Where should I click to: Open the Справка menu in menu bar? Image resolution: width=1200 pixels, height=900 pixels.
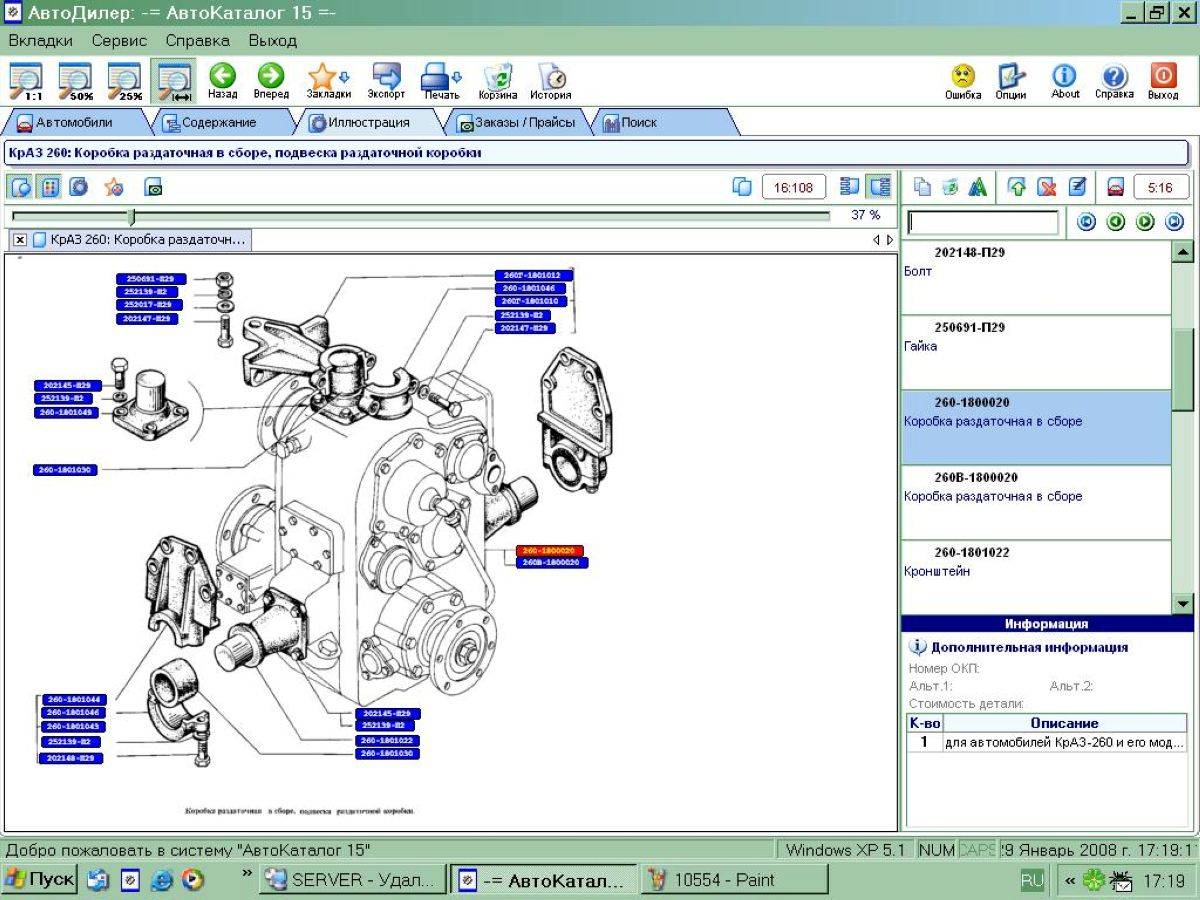197,41
